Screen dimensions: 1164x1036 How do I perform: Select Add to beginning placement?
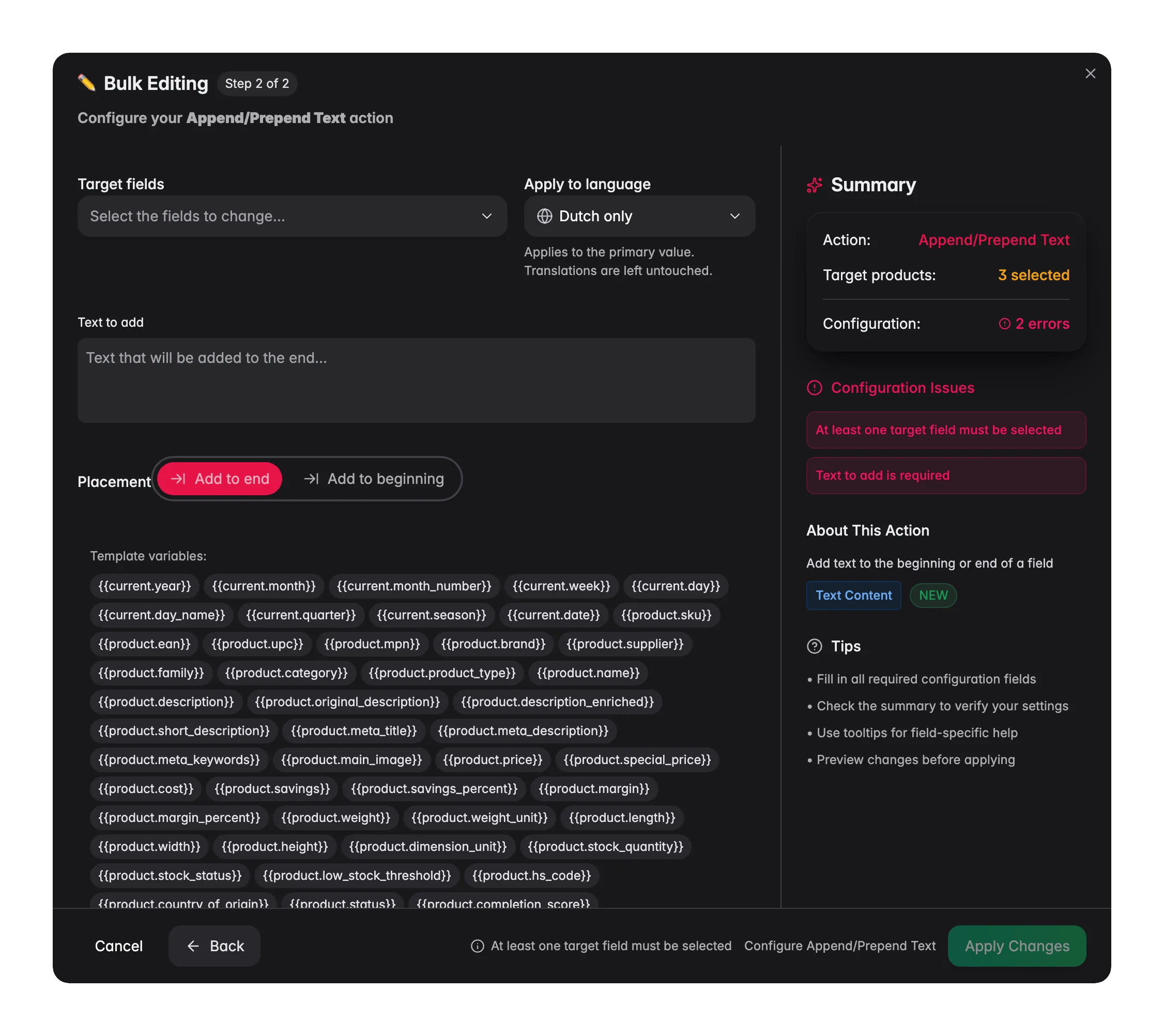(x=374, y=478)
